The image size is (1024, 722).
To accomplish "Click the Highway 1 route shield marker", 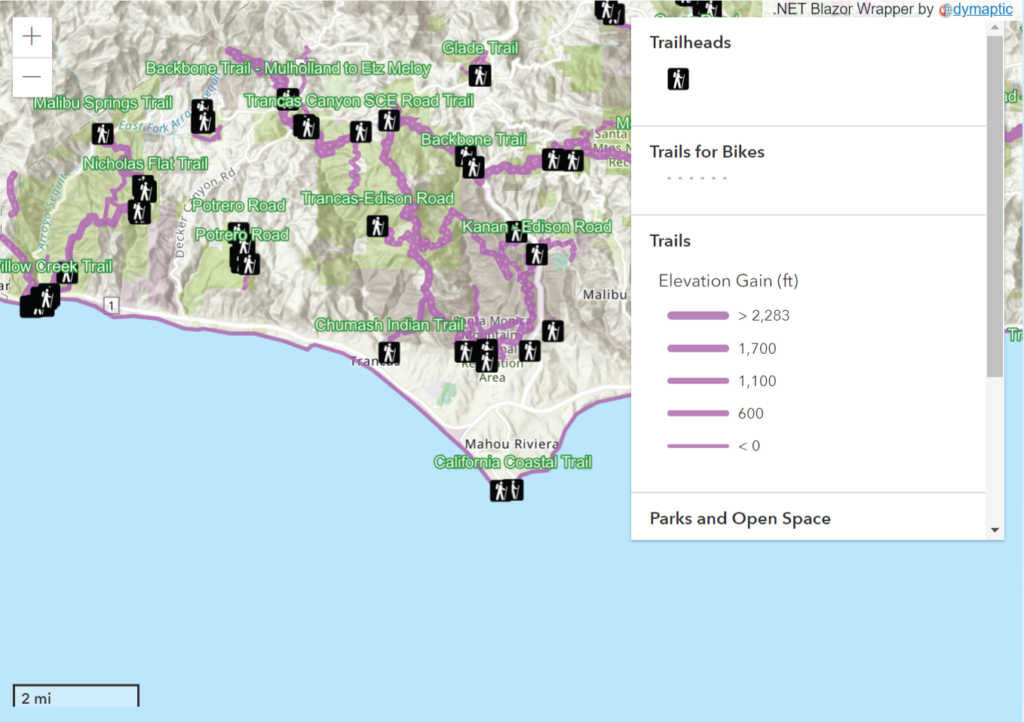I will (x=115, y=304).
